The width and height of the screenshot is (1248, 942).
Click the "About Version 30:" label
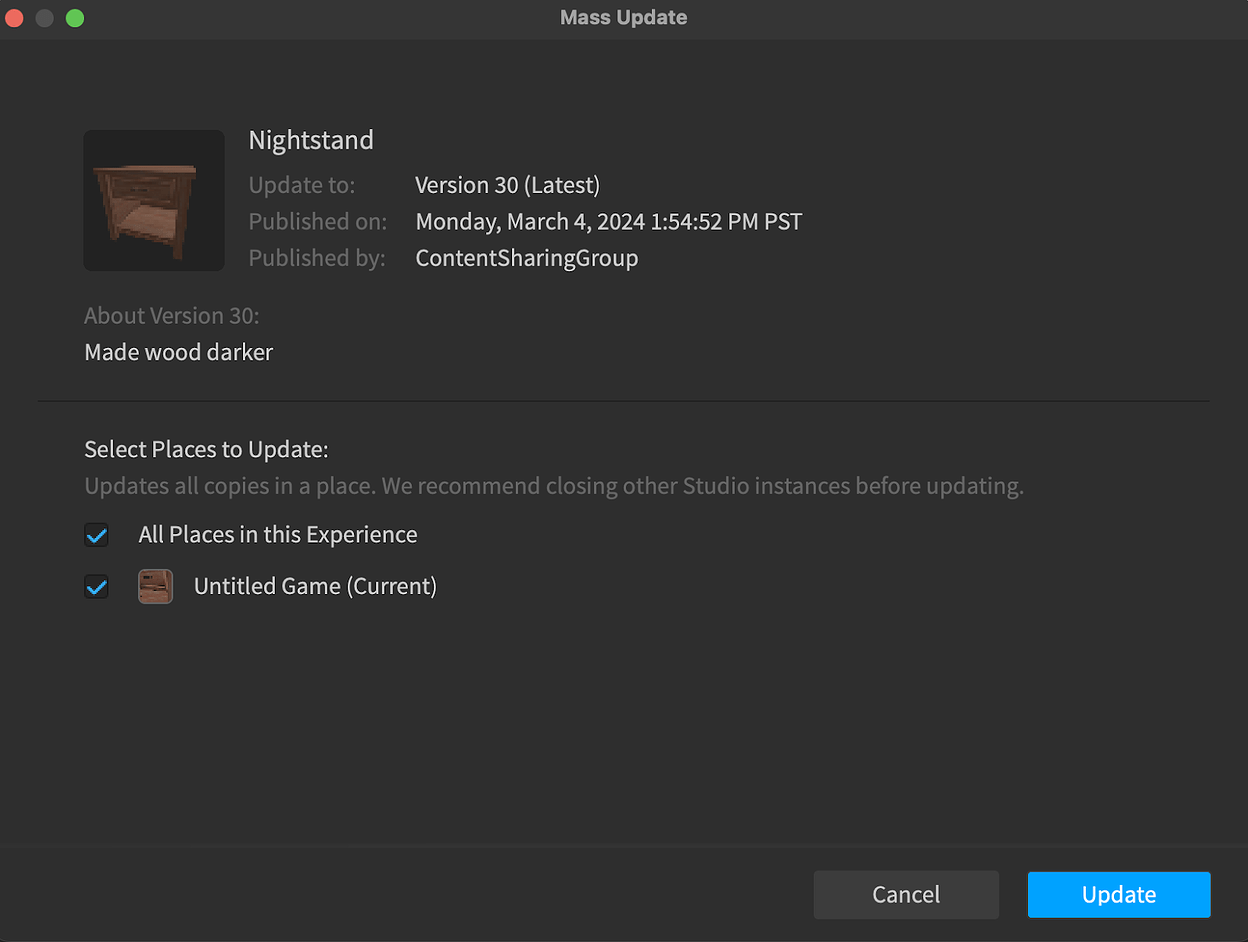pyautogui.click(x=171, y=315)
